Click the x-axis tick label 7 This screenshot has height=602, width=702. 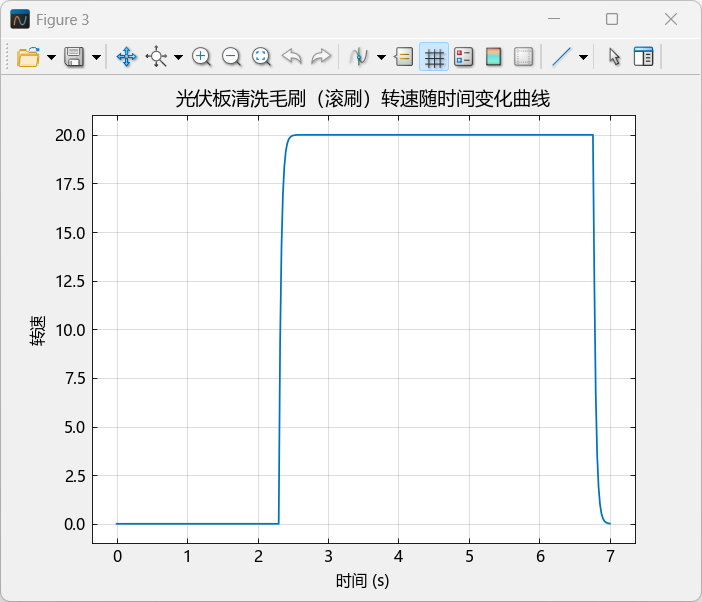click(x=610, y=556)
